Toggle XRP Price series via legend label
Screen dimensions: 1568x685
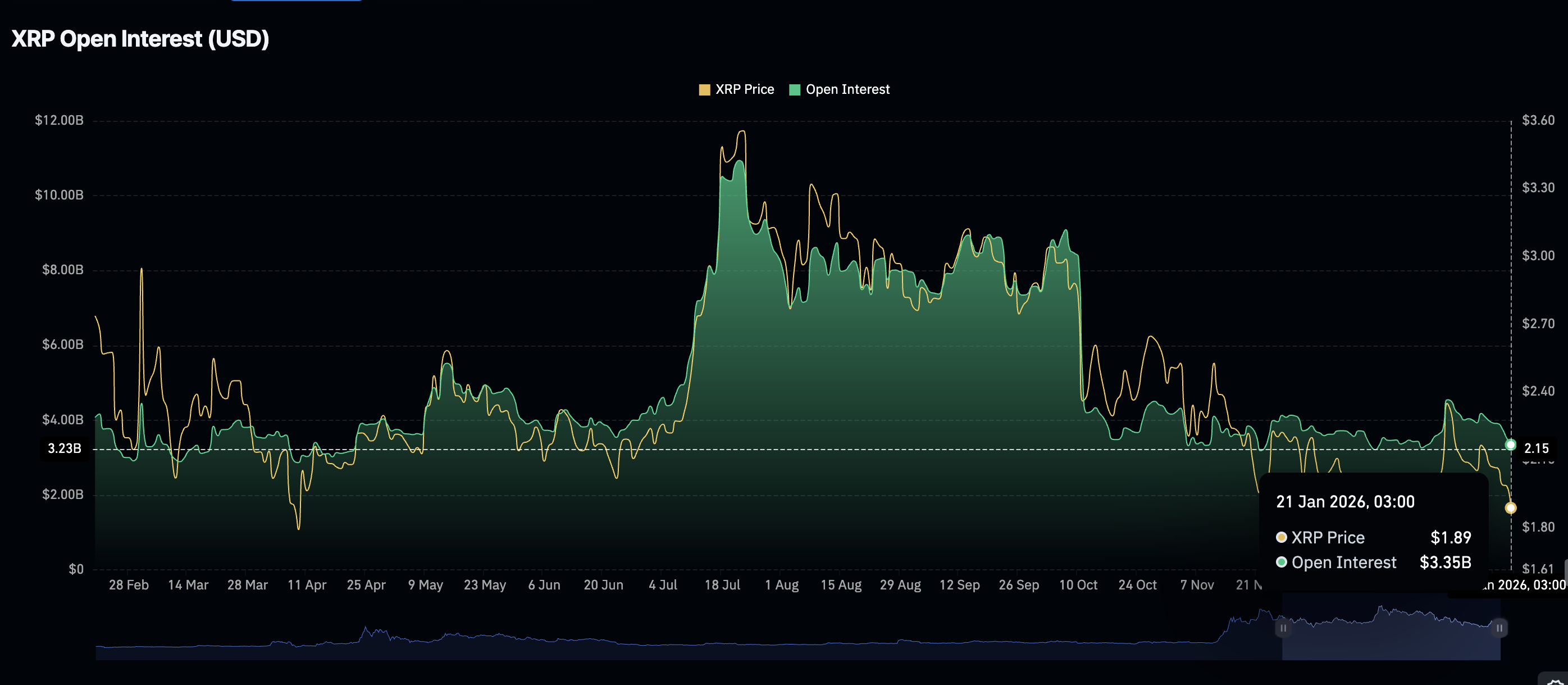tap(745, 89)
